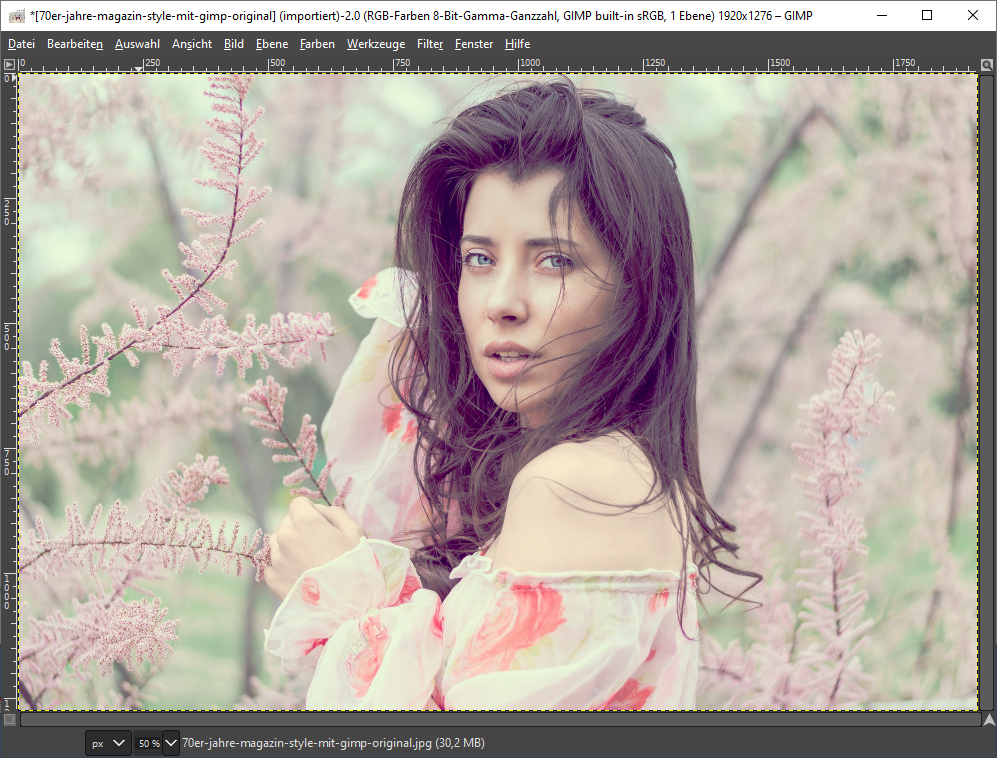Expand the 50 % zoom dropdown arrow
The width and height of the screenshot is (997, 758).
click(171, 743)
